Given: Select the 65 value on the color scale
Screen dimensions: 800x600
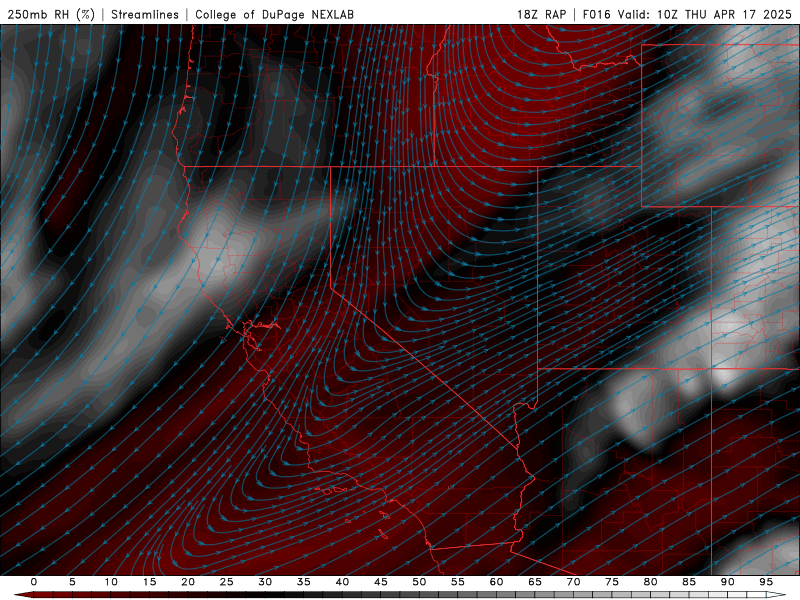Looking at the screenshot, I should tap(535, 582).
